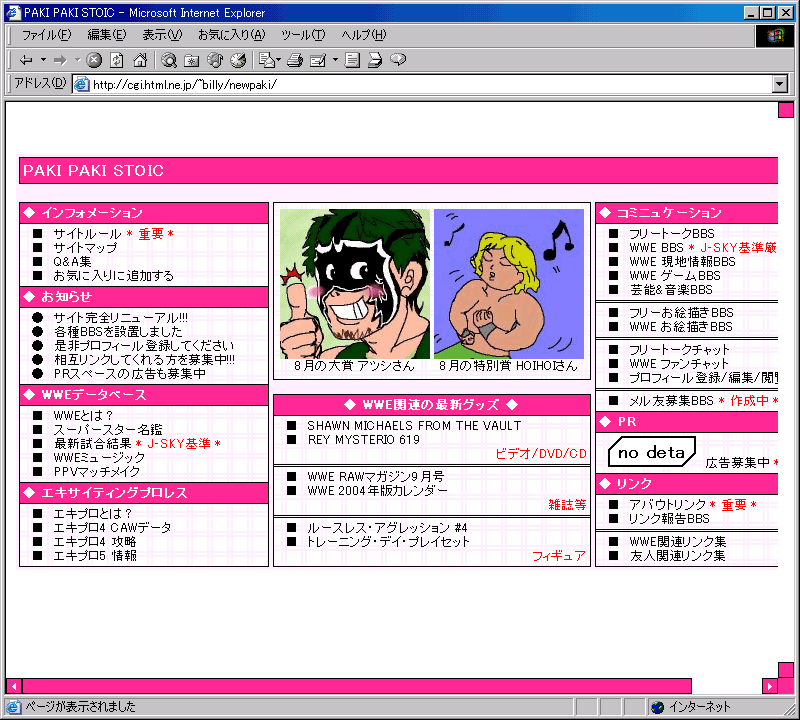The height and width of the screenshot is (720, 800).
Task: Open the お気に入り(A) menu
Action: (x=232, y=35)
